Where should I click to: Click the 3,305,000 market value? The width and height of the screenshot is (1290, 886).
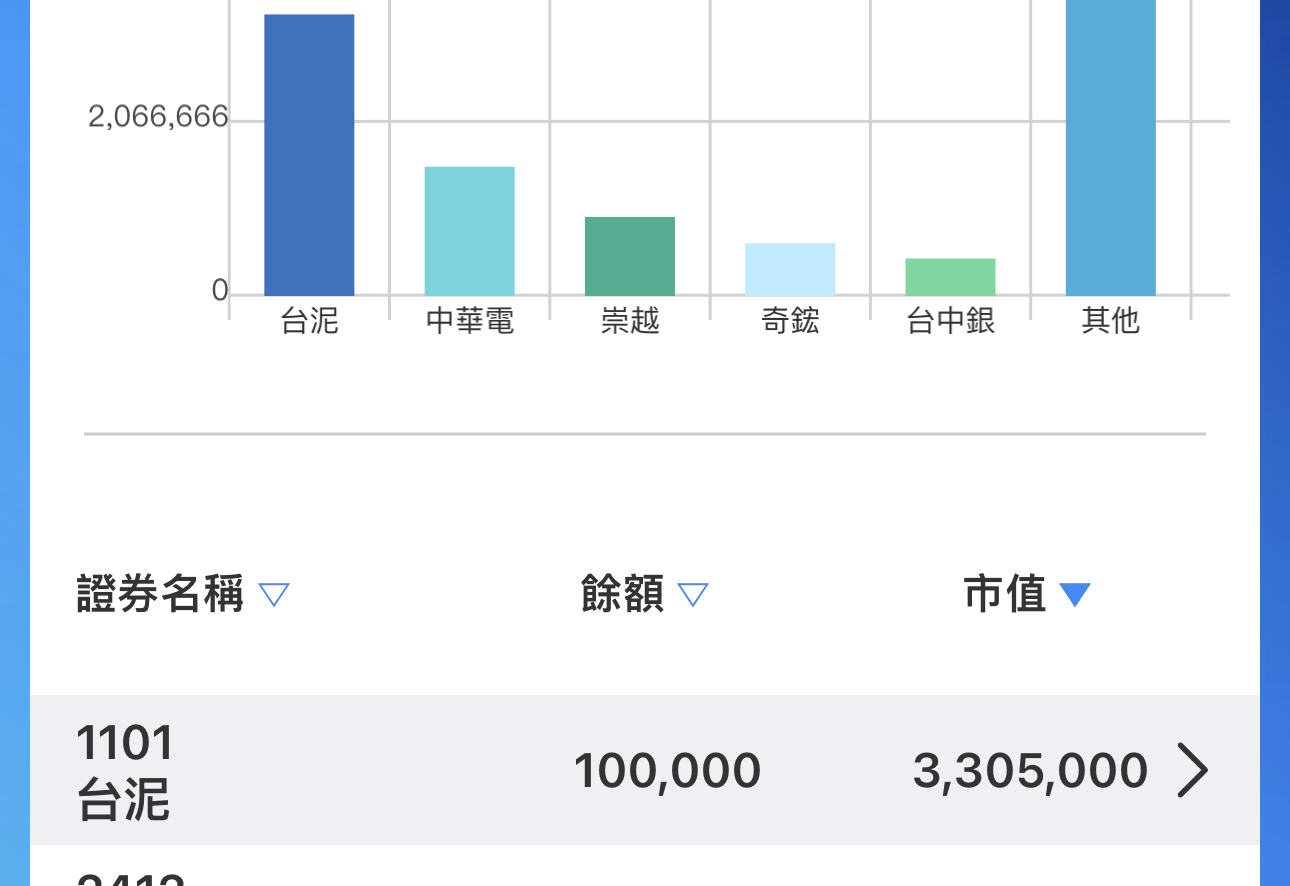tap(1030, 771)
